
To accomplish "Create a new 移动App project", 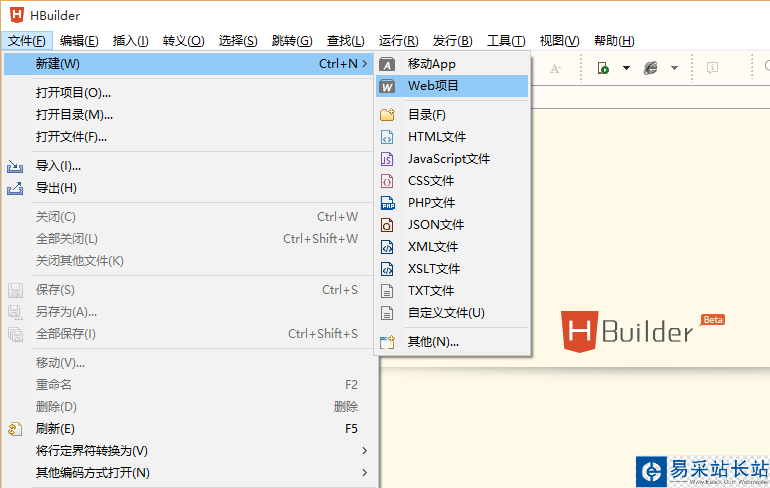I will pyautogui.click(x=452, y=64).
